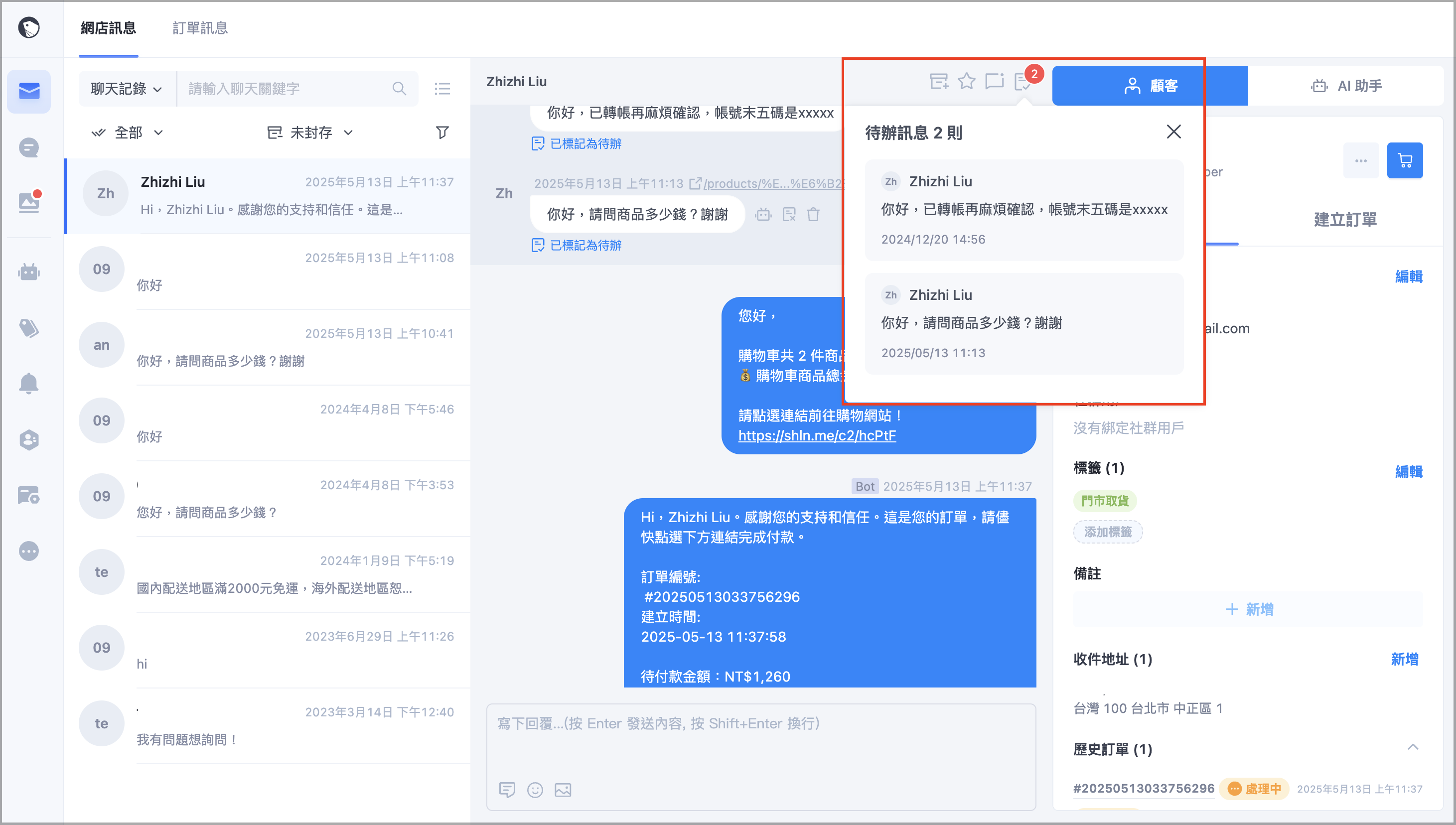Open the 09 conversation dated 上午11:08

click(x=268, y=272)
